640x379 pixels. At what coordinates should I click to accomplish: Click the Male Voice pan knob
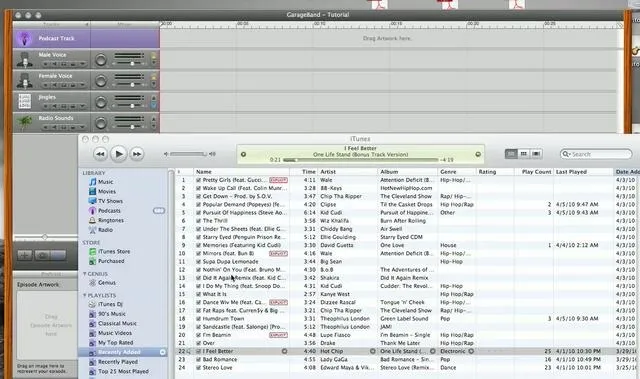[100, 60]
